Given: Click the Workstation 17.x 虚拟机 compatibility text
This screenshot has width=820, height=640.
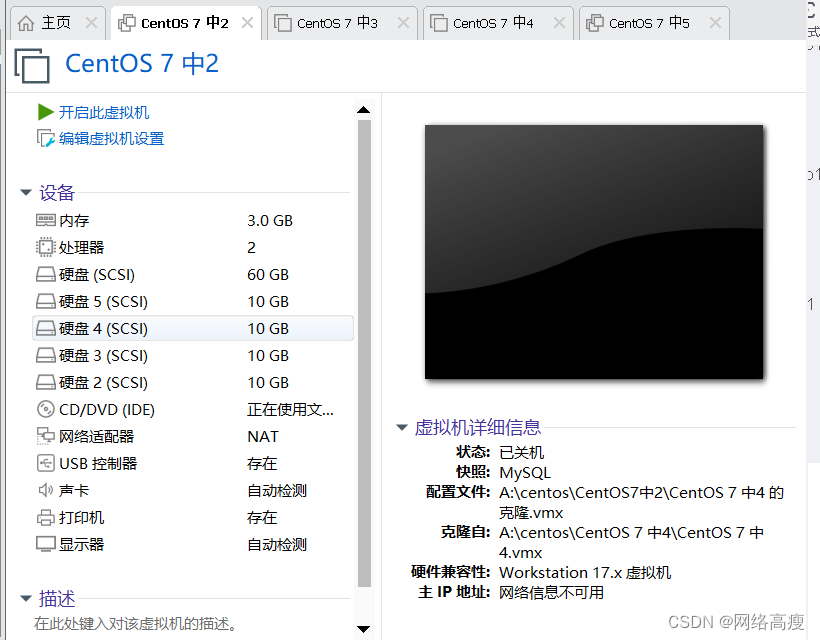Looking at the screenshot, I should (x=585, y=573).
